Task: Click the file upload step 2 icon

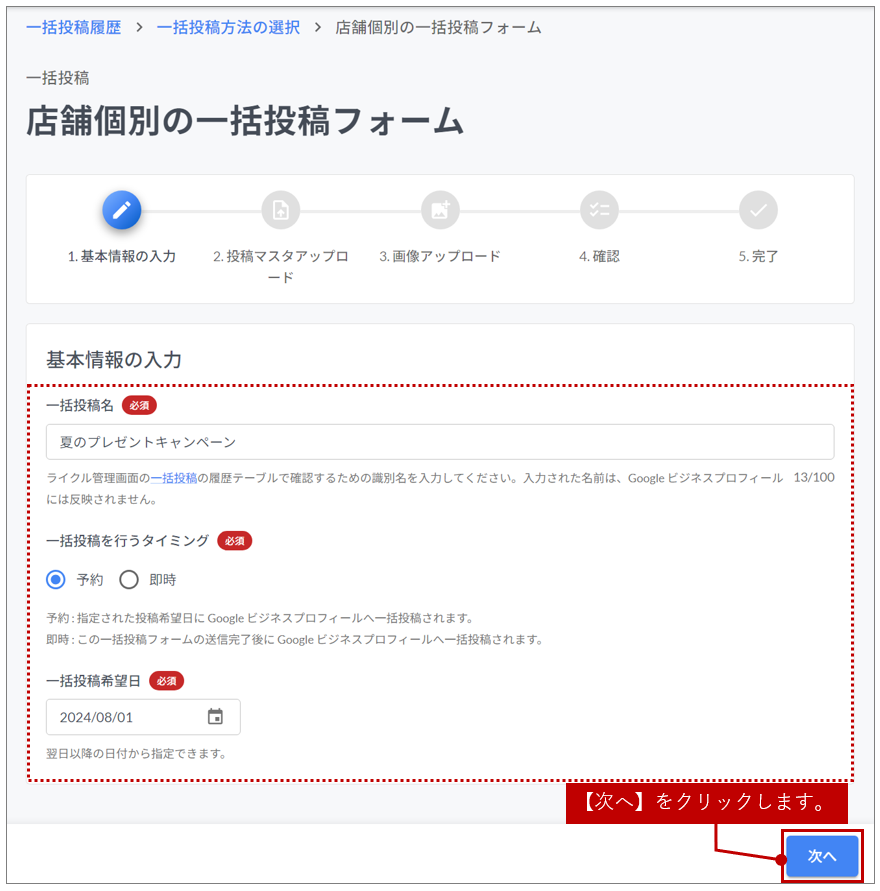Action: pyautogui.click(x=281, y=210)
